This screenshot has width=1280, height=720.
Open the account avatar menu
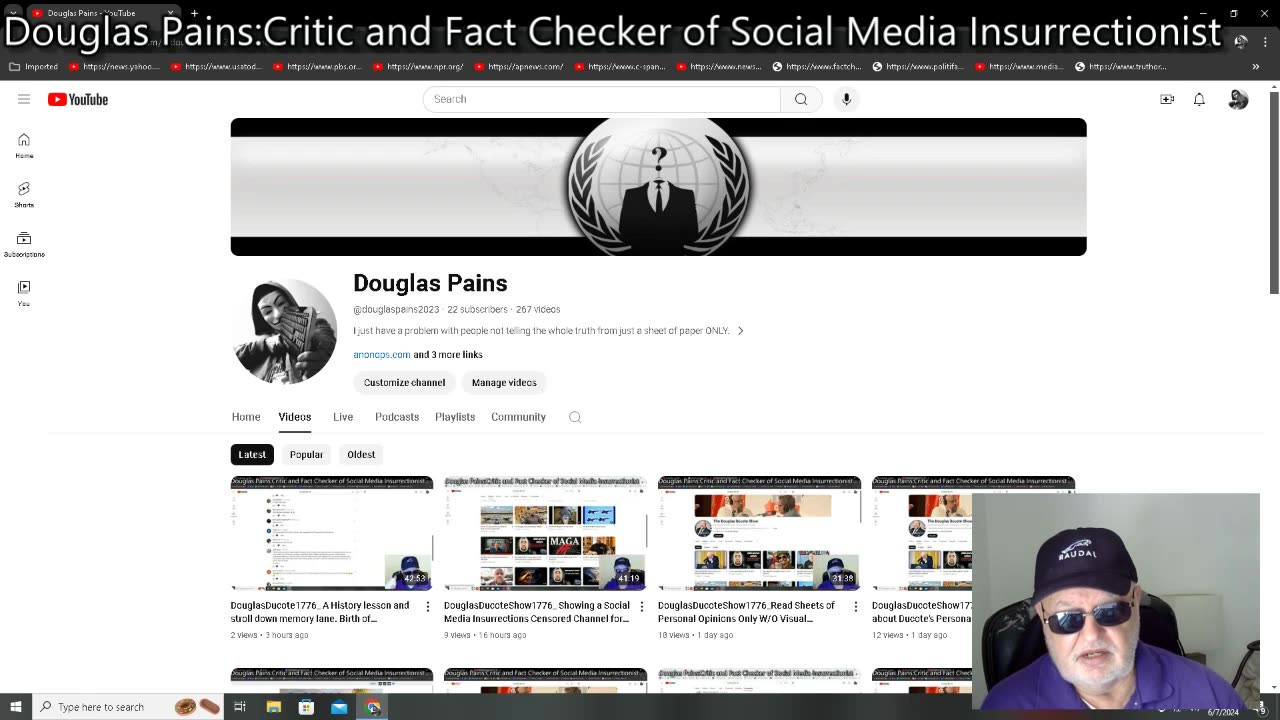pyautogui.click(x=1238, y=99)
